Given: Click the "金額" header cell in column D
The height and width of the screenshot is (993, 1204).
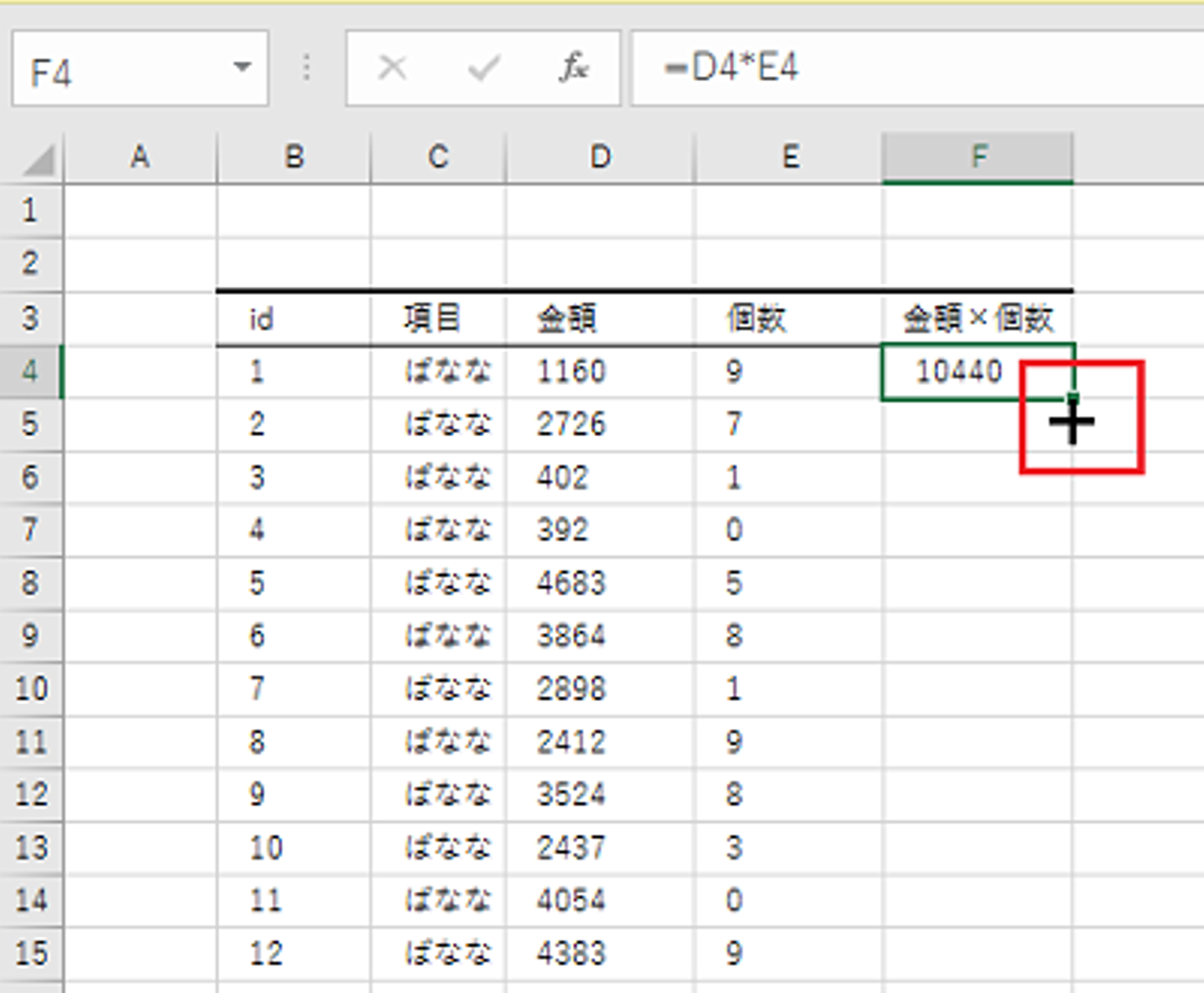Looking at the screenshot, I should pos(600,318).
